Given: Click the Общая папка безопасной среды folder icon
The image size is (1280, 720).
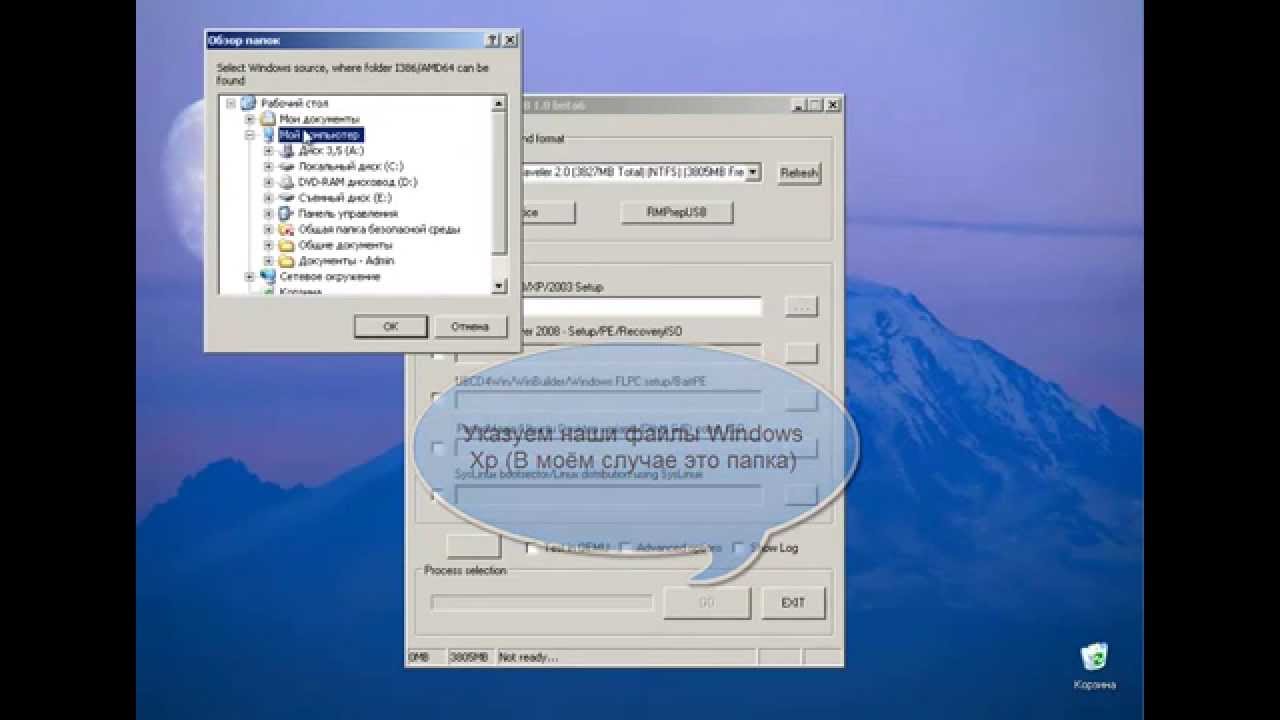Looking at the screenshot, I should [x=286, y=229].
